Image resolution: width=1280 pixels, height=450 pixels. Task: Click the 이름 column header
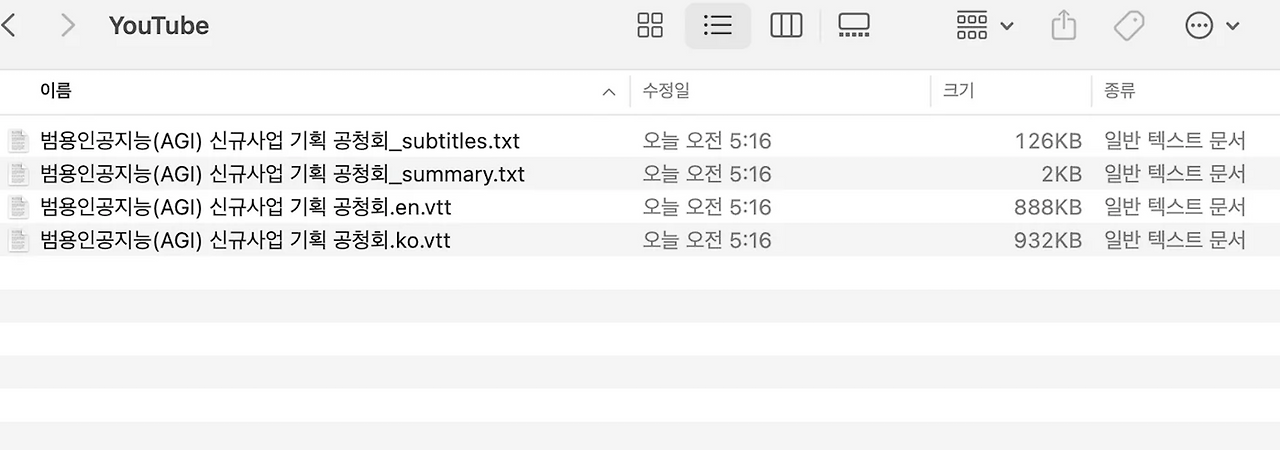55,91
